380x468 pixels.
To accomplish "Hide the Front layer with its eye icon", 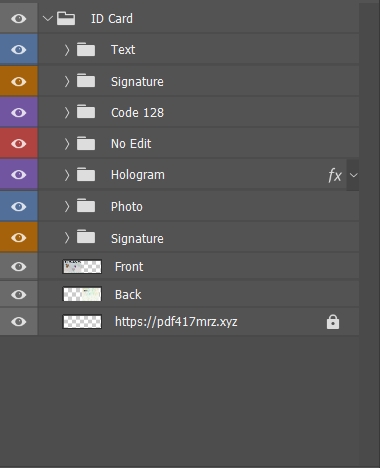I will click(x=18, y=267).
